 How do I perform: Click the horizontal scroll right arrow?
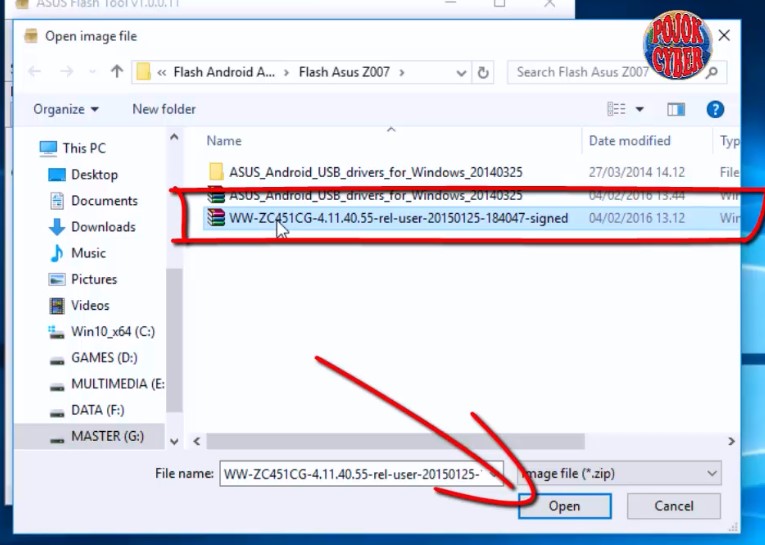tap(731, 441)
